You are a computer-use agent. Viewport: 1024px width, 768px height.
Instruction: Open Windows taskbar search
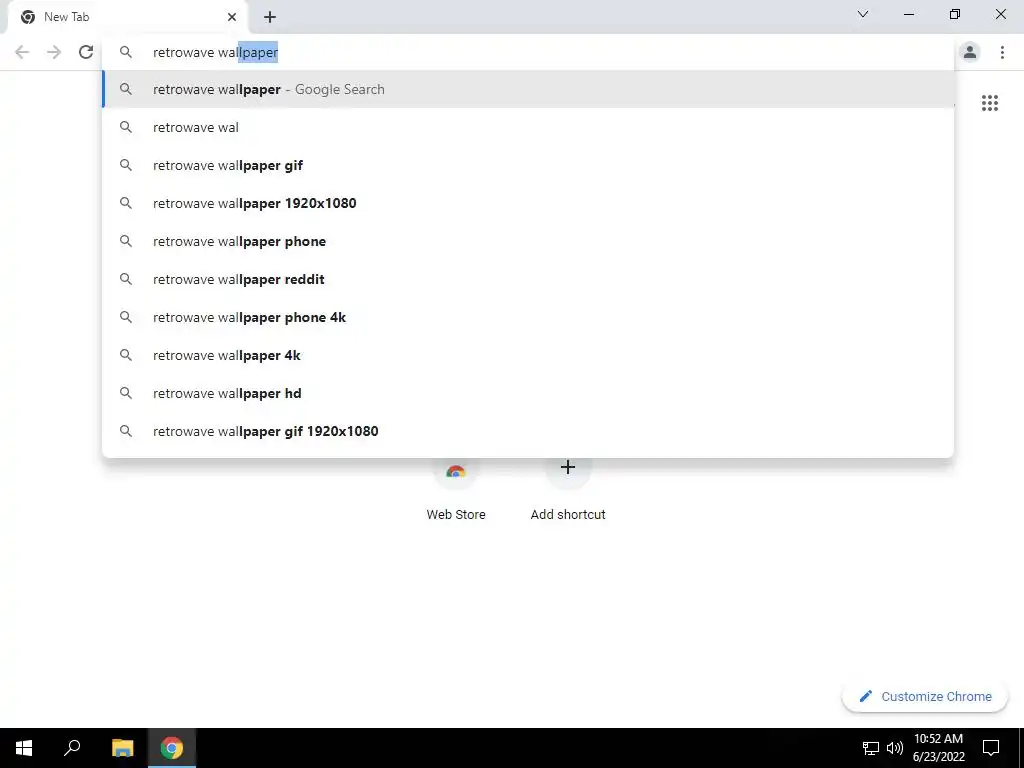pyautogui.click(x=72, y=748)
